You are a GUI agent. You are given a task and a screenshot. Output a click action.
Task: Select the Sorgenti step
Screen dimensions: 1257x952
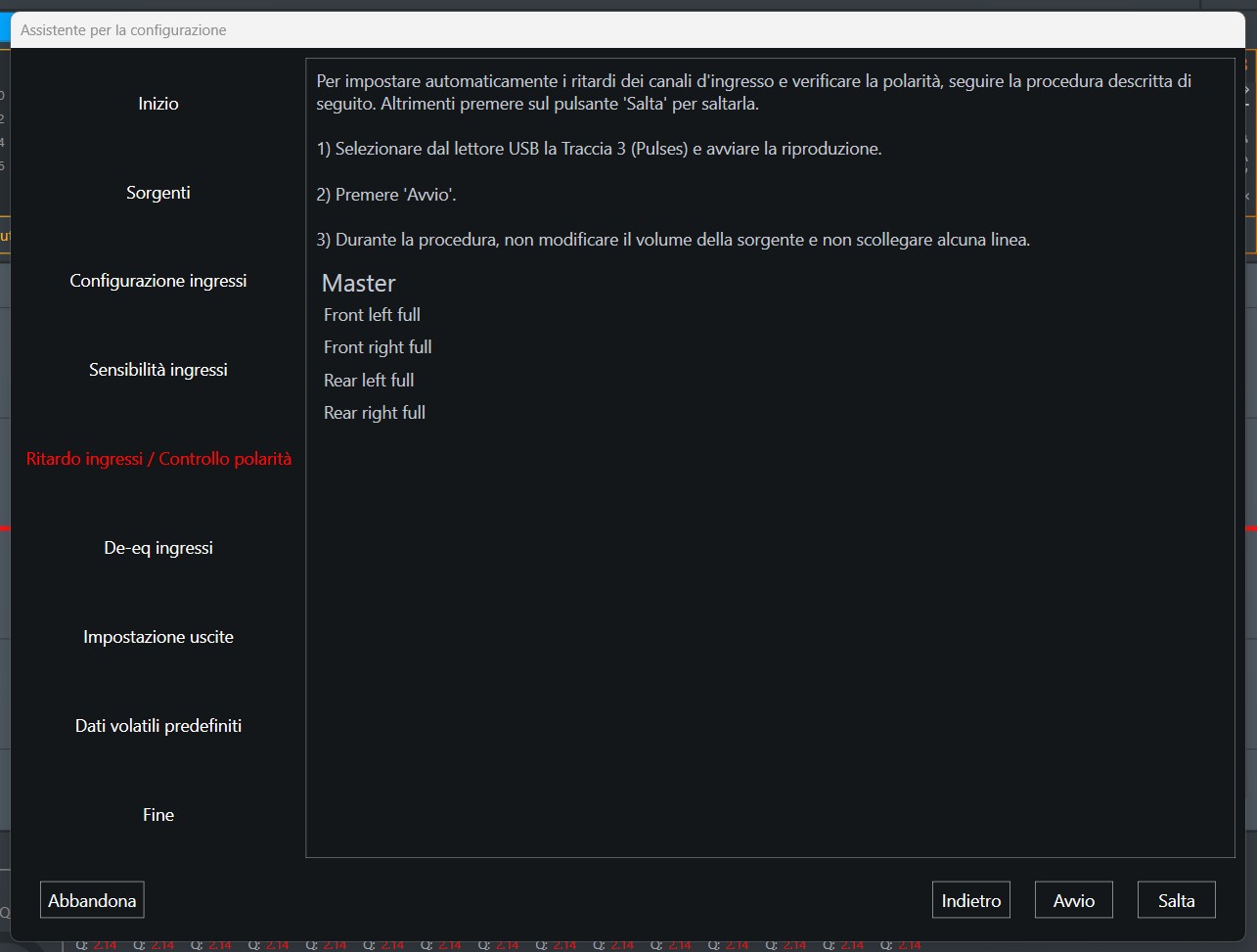158,193
